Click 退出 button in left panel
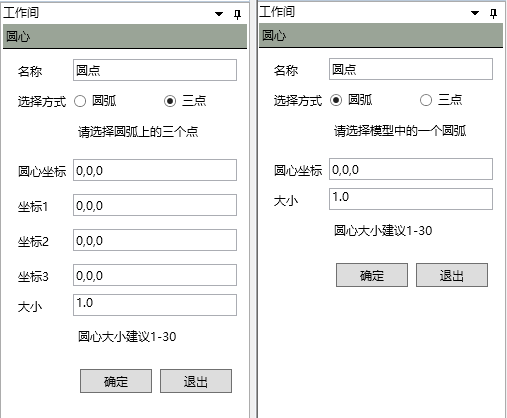The height and width of the screenshot is (418, 507). click(196, 381)
